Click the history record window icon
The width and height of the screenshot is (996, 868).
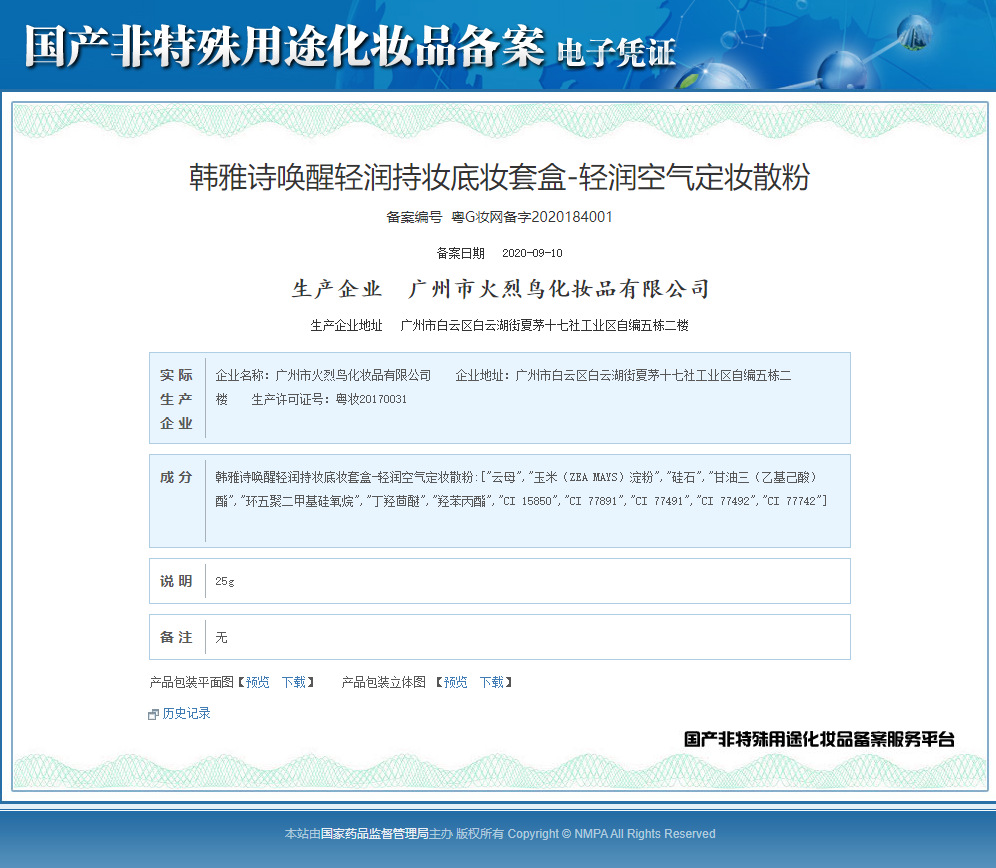pyautogui.click(x=153, y=715)
